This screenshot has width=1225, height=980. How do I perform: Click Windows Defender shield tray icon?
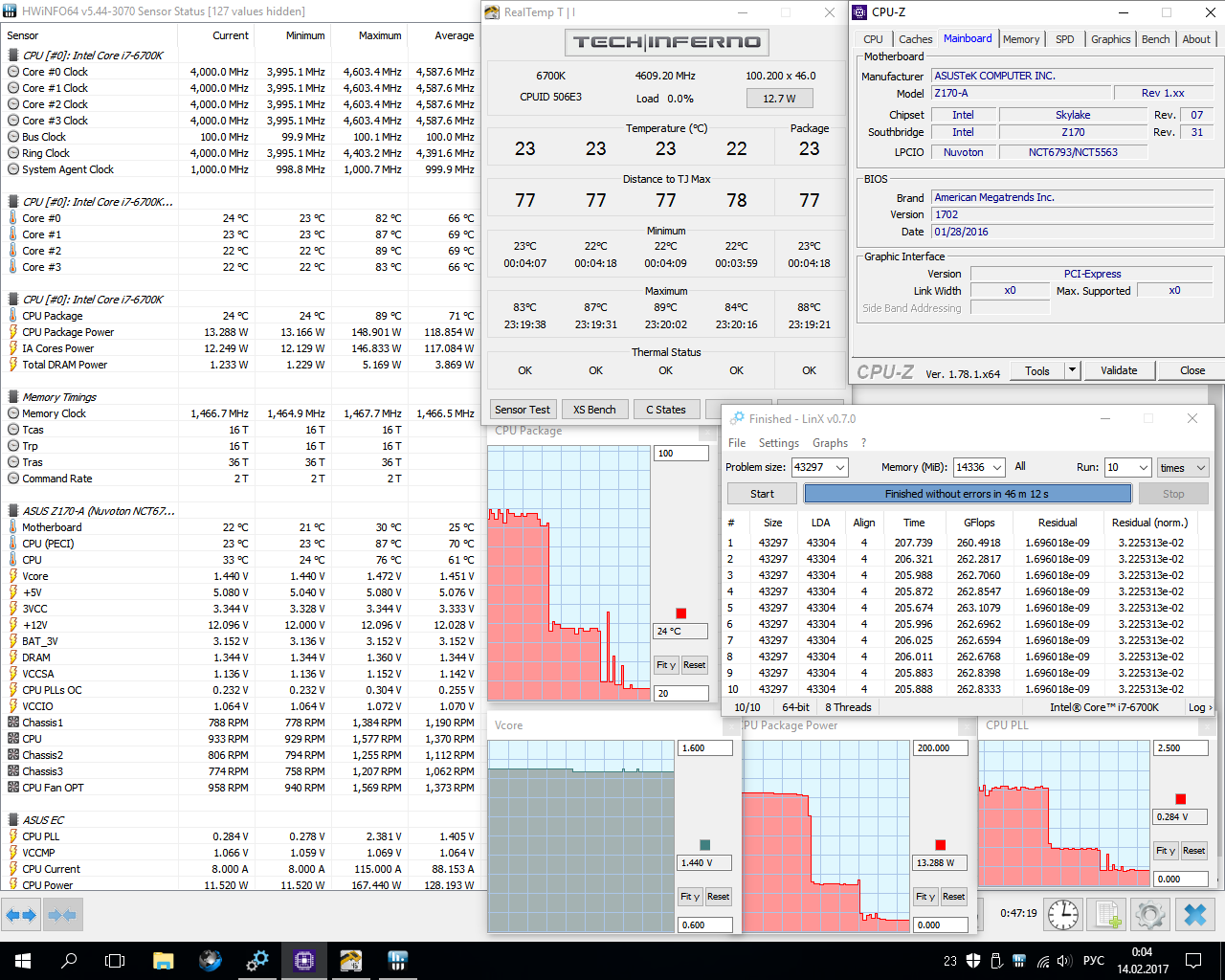click(x=973, y=961)
